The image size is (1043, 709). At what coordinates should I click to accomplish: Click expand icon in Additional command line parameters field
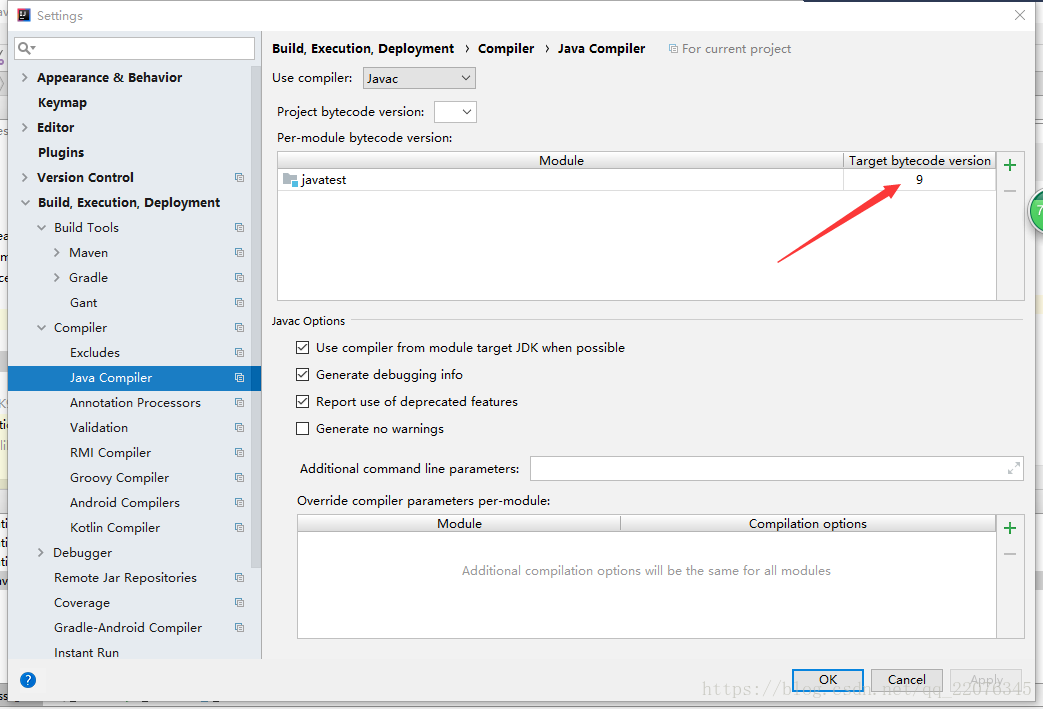click(x=1014, y=468)
